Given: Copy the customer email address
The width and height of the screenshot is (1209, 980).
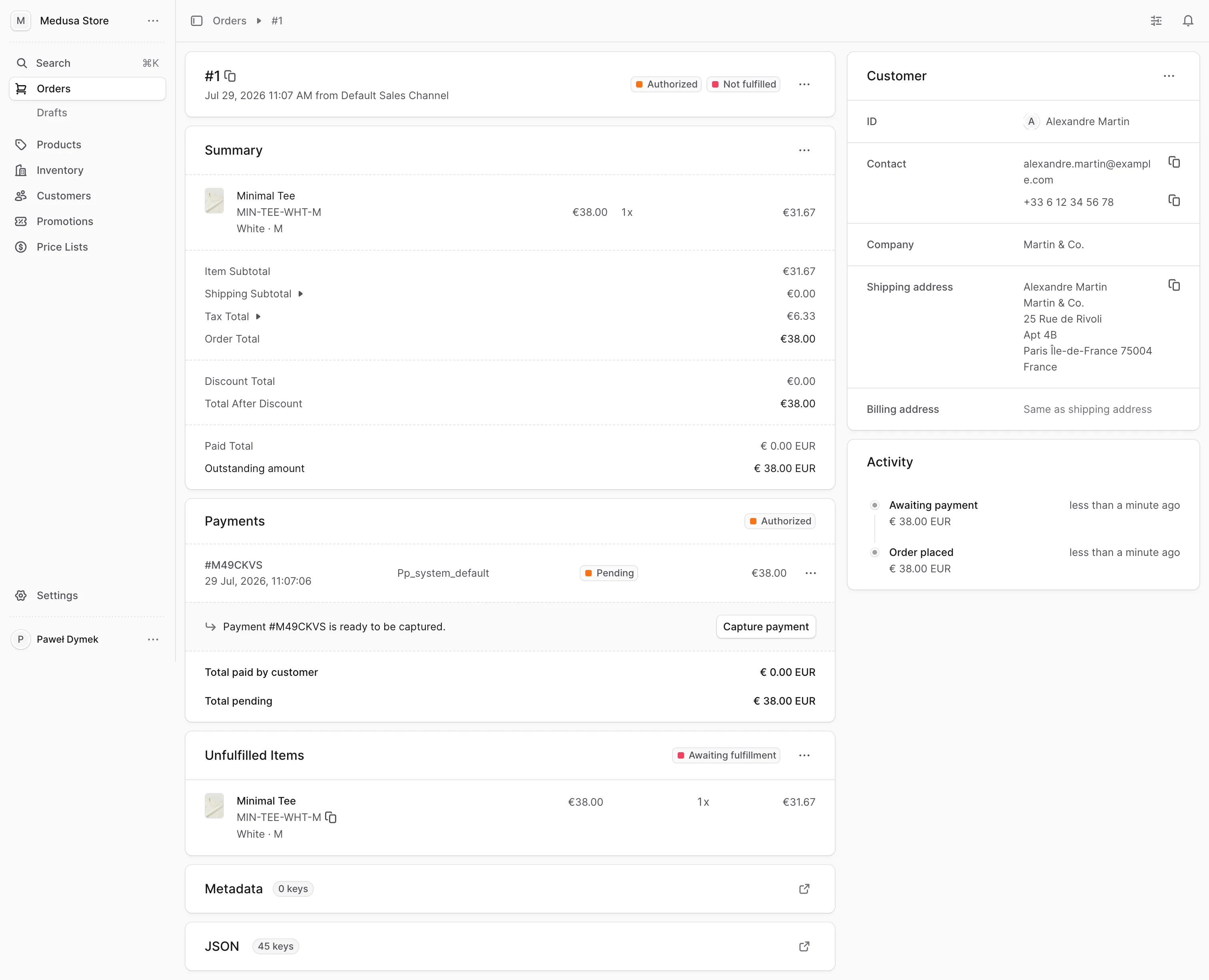Looking at the screenshot, I should 1174,163.
